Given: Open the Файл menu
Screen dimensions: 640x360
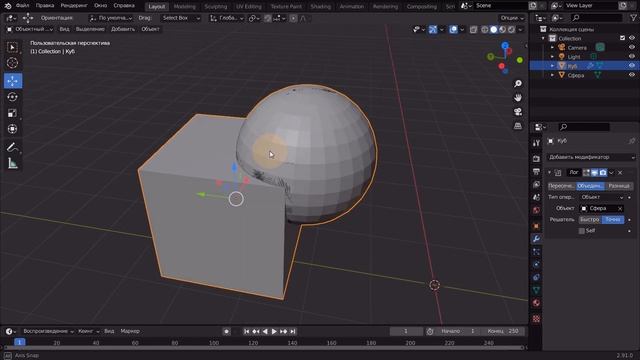Looking at the screenshot, I should (x=22, y=6).
